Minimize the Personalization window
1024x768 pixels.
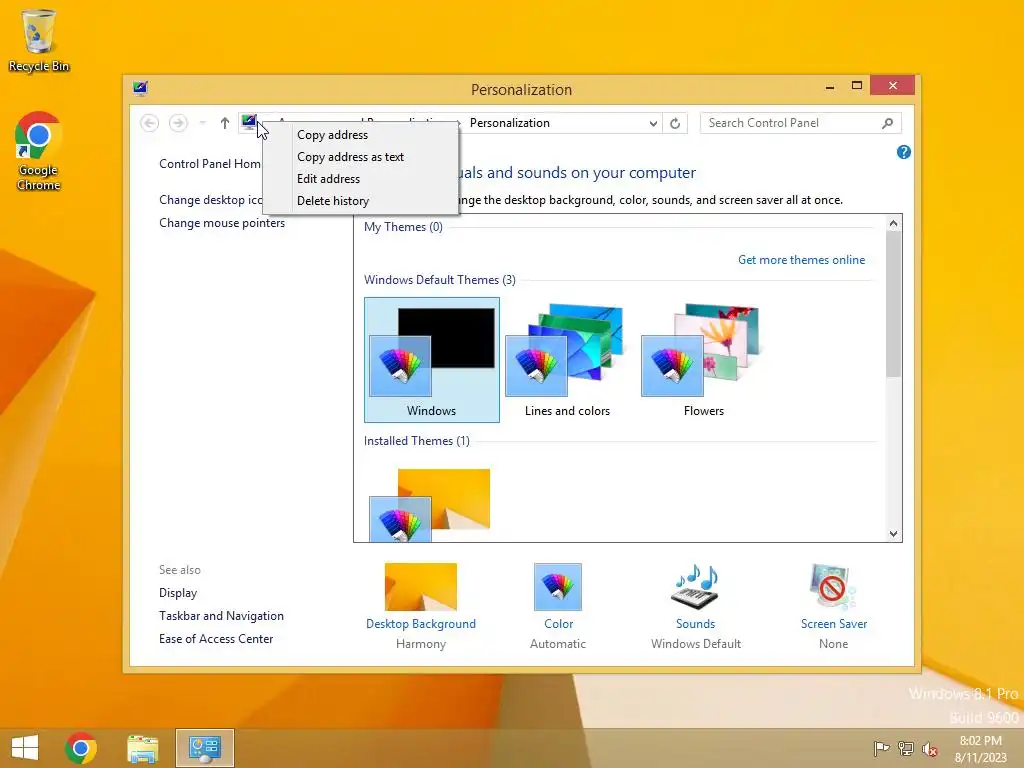pyautogui.click(x=829, y=86)
